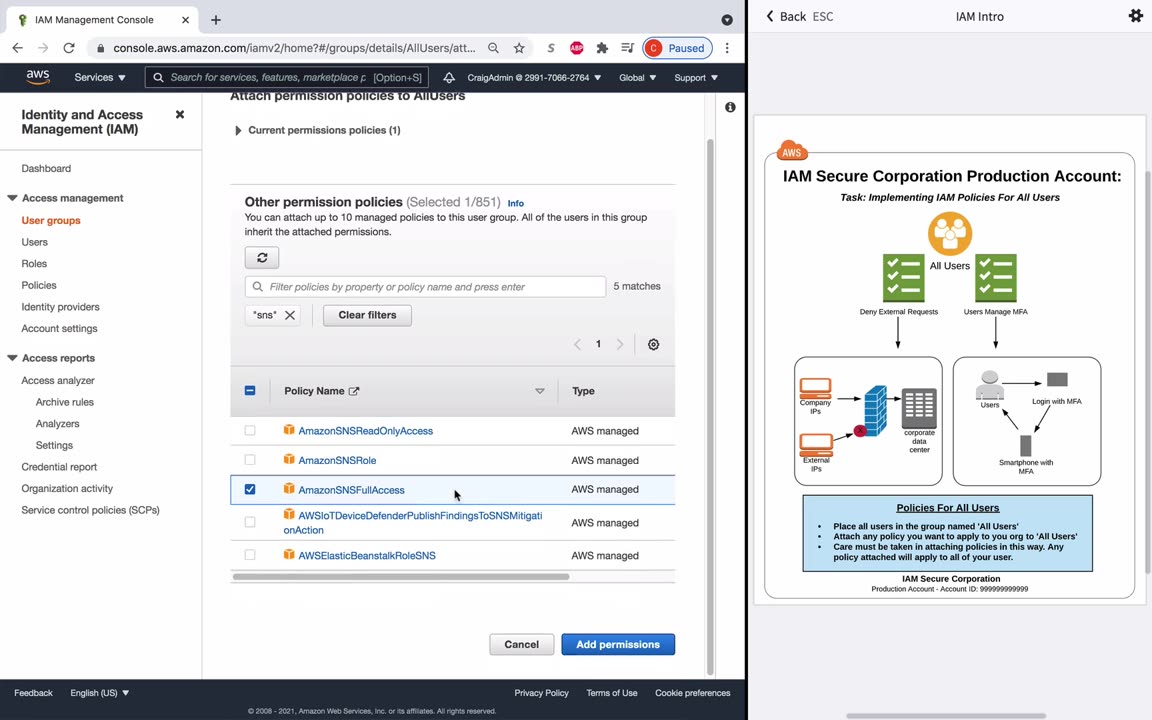
Task: Click the AWS logo home icon
Action: pos(37,77)
